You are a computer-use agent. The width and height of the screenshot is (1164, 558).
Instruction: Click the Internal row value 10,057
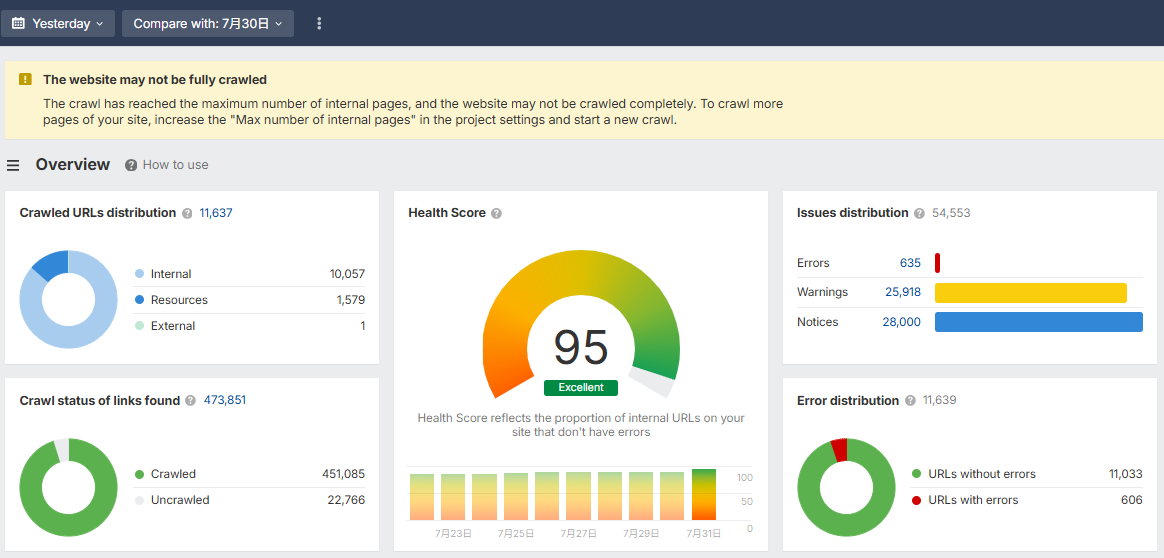click(347, 274)
